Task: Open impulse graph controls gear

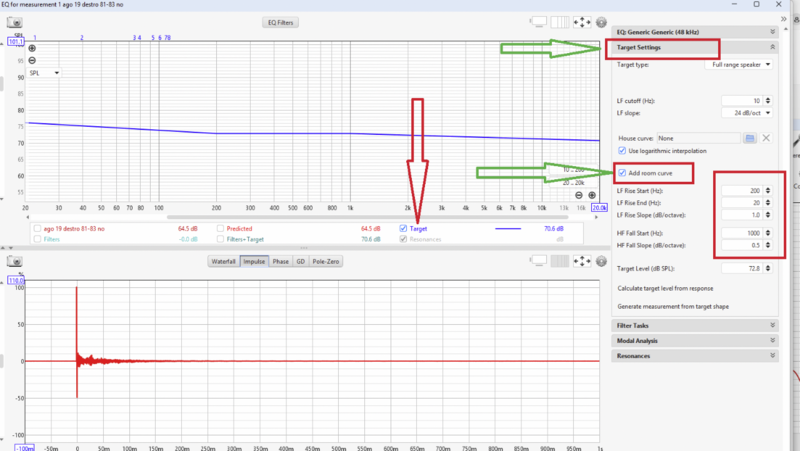Action: click(602, 261)
